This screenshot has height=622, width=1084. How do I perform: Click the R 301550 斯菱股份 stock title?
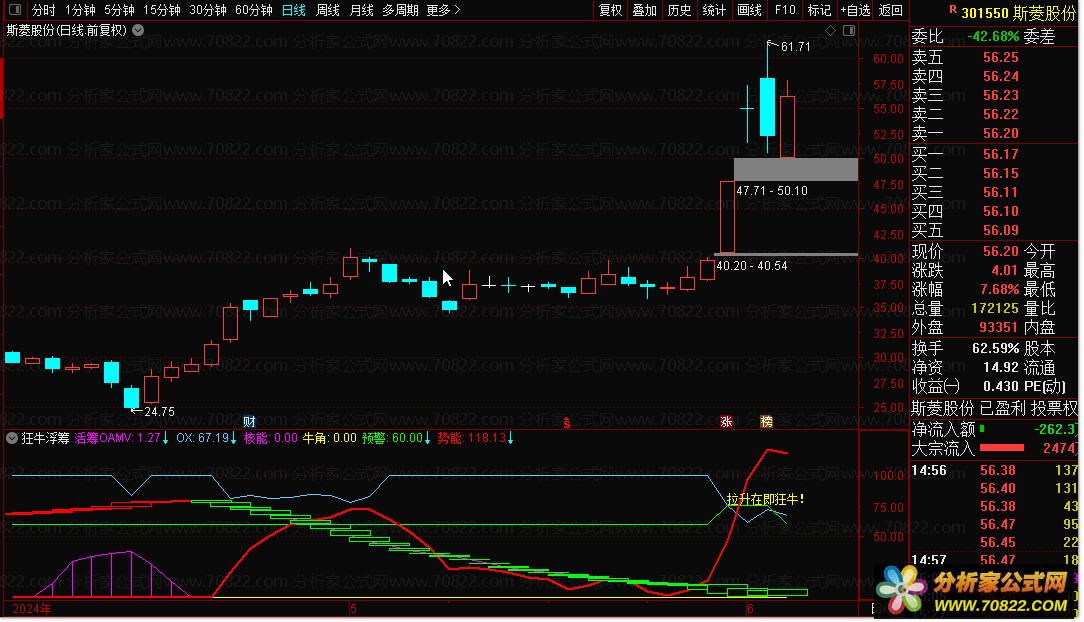click(1013, 13)
